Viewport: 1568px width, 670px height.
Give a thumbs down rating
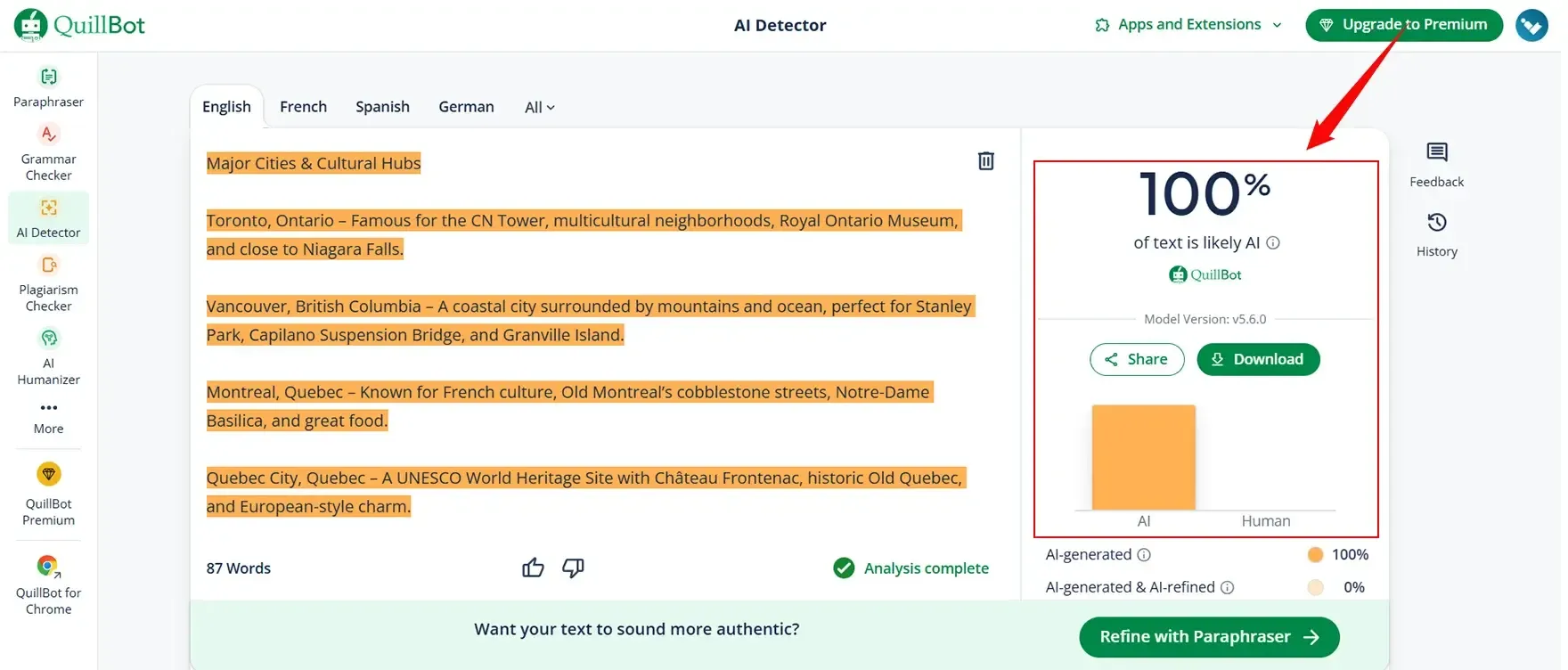(573, 568)
